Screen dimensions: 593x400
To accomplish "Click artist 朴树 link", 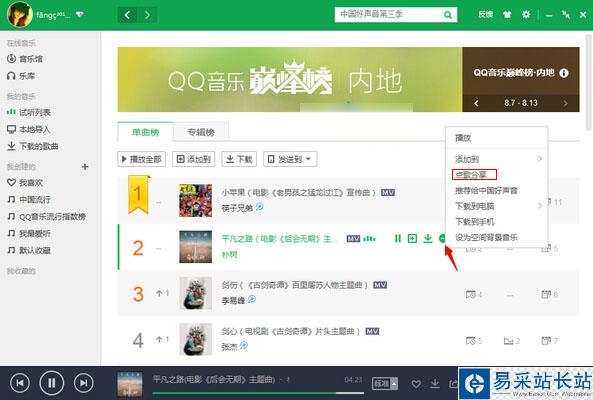I will click(x=230, y=254).
